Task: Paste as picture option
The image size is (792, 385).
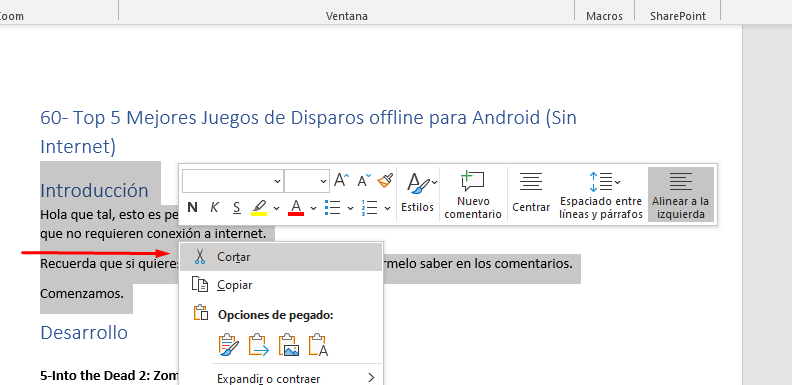Action: tap(289, 345)
